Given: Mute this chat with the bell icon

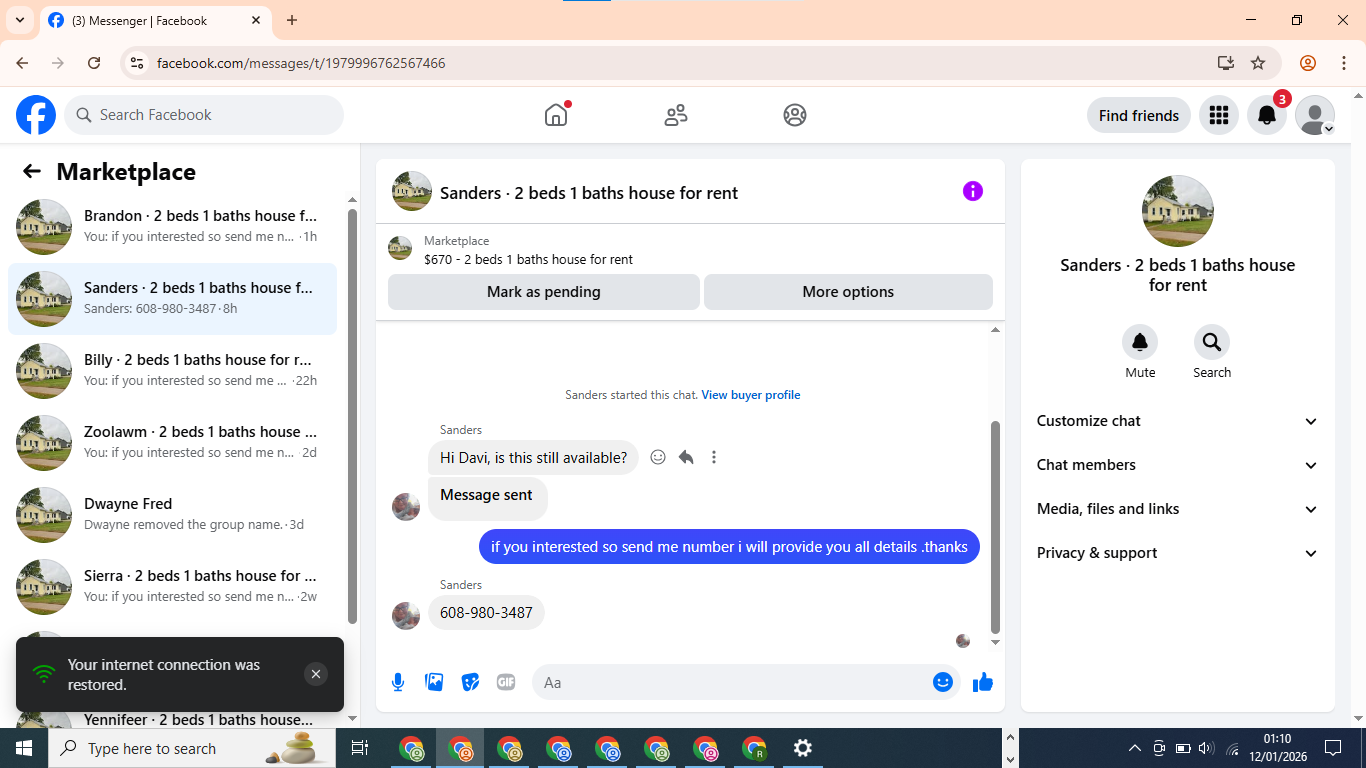Looking at the screenshot, I should click(1140, 342).
